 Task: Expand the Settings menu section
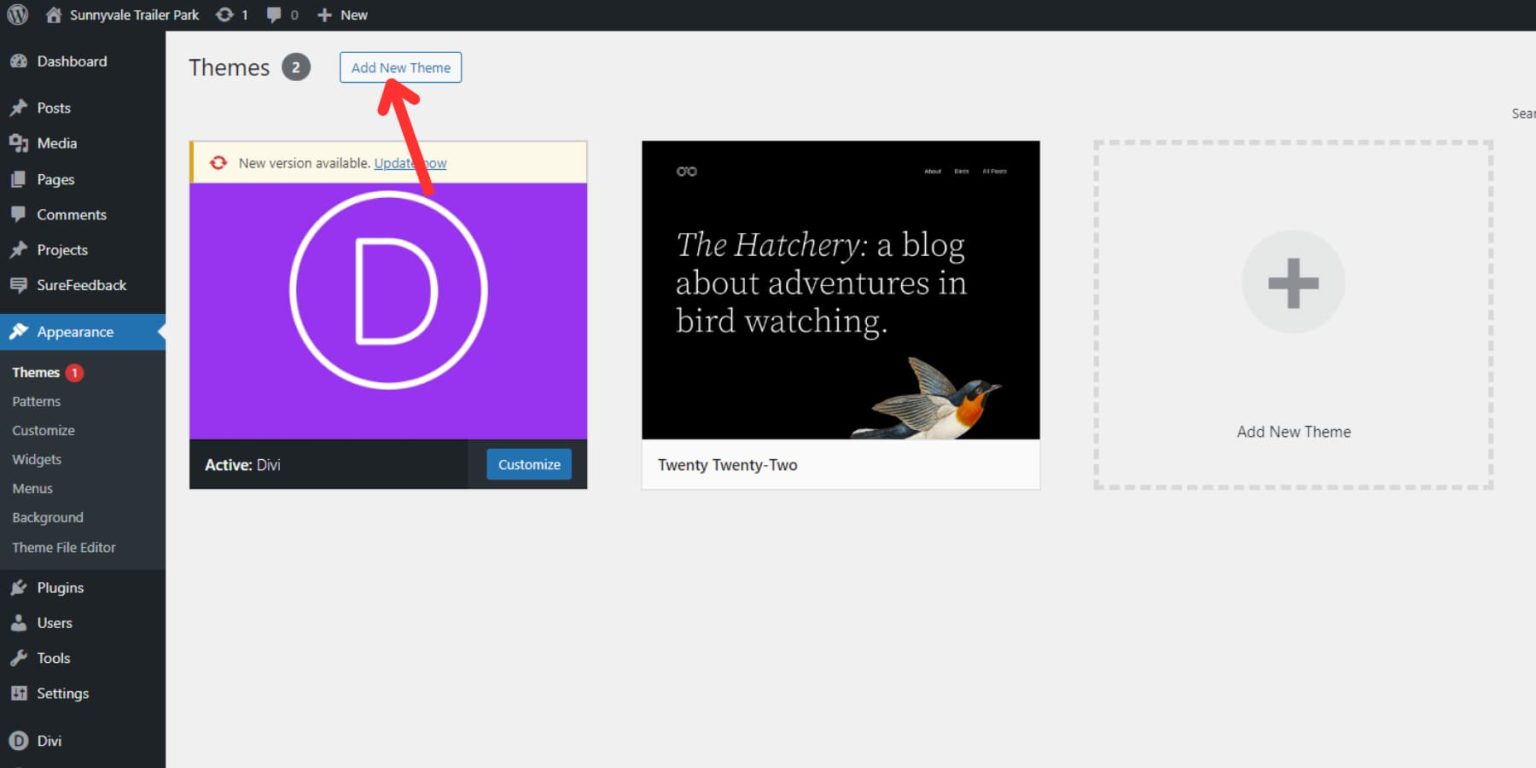click(x=62, y=693)
